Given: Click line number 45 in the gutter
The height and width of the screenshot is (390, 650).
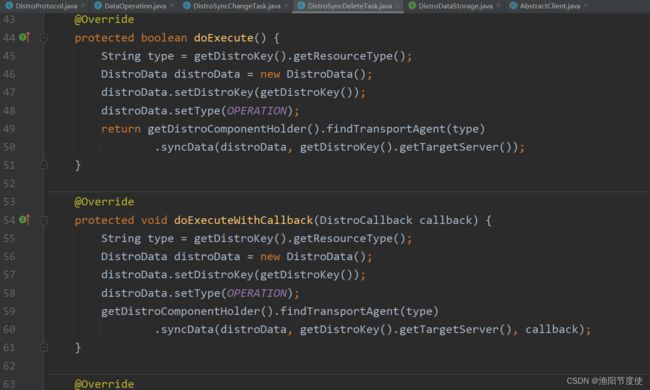Looking at the screenshot, I should (x=9, y=56).
